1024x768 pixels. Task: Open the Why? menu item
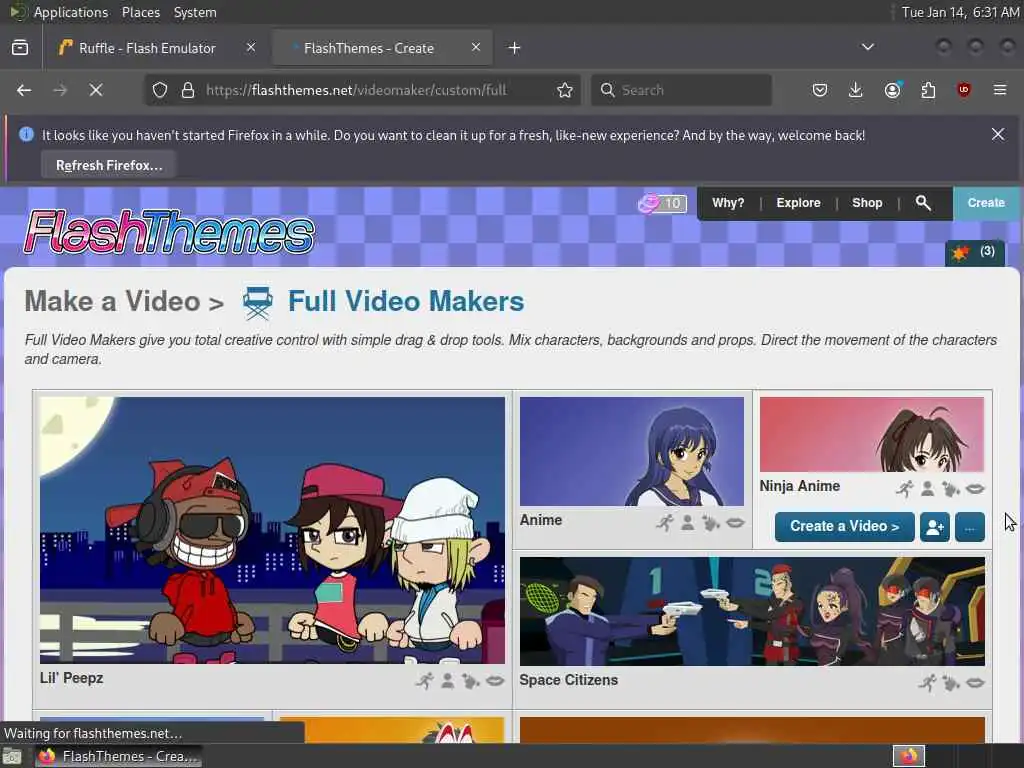[728, 203]
